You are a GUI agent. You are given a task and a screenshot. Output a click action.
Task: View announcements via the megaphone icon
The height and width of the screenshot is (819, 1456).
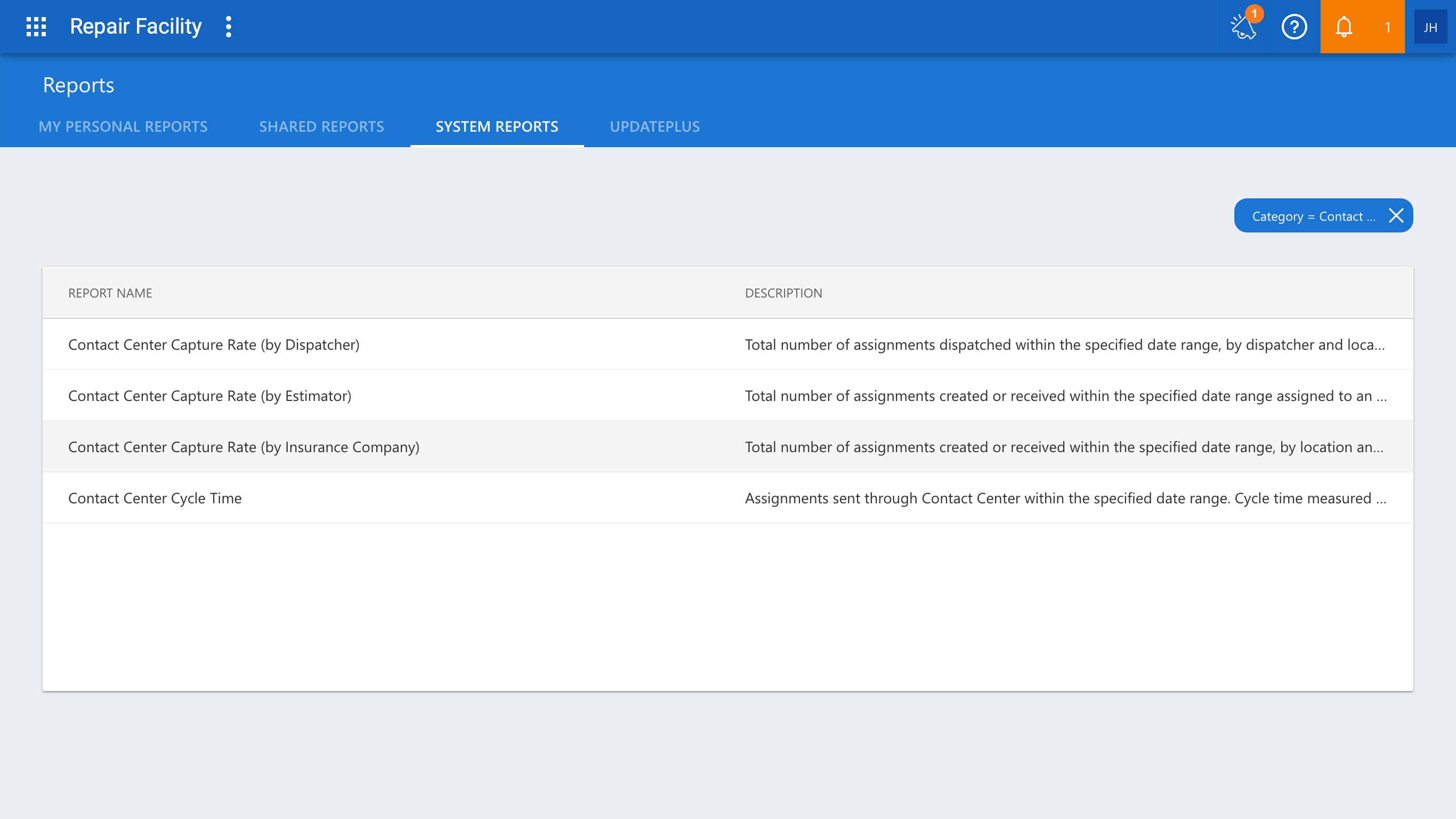(1243, 27)
